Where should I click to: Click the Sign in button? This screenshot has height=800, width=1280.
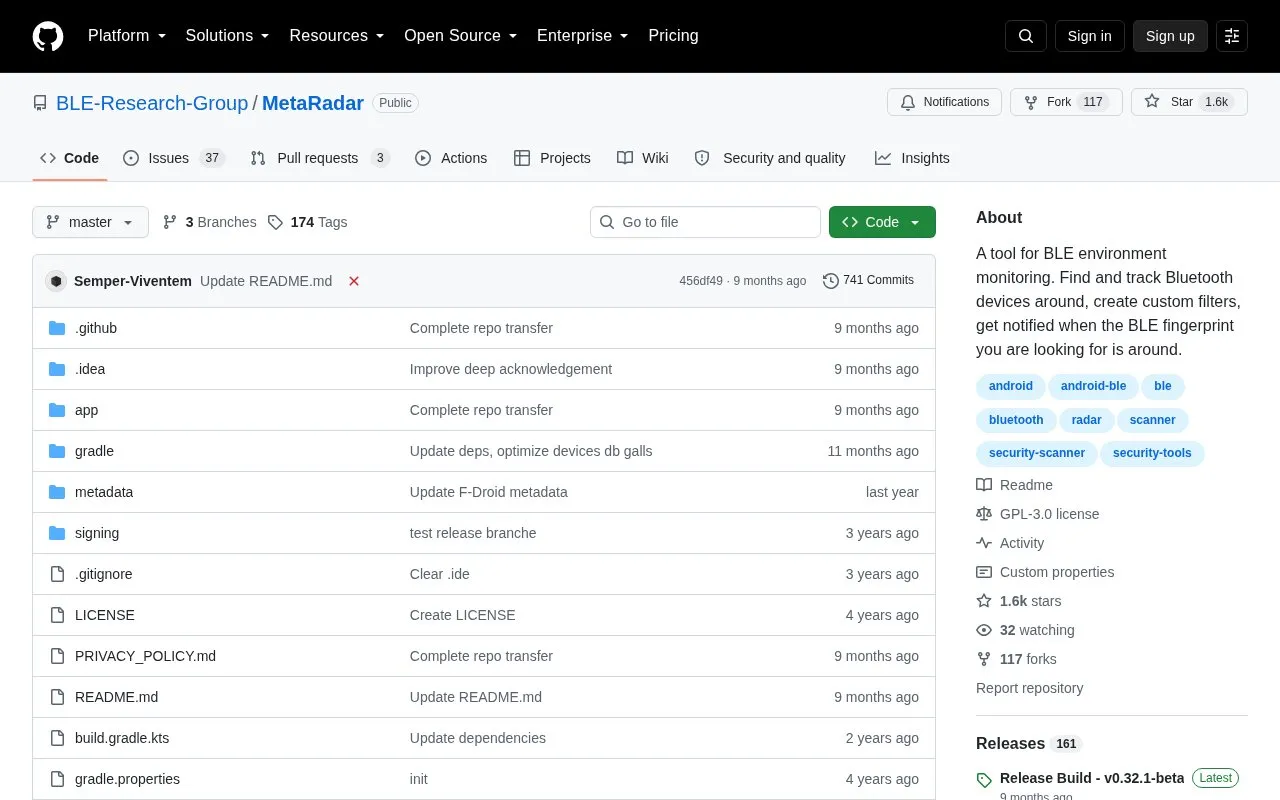click(1089, 36)
